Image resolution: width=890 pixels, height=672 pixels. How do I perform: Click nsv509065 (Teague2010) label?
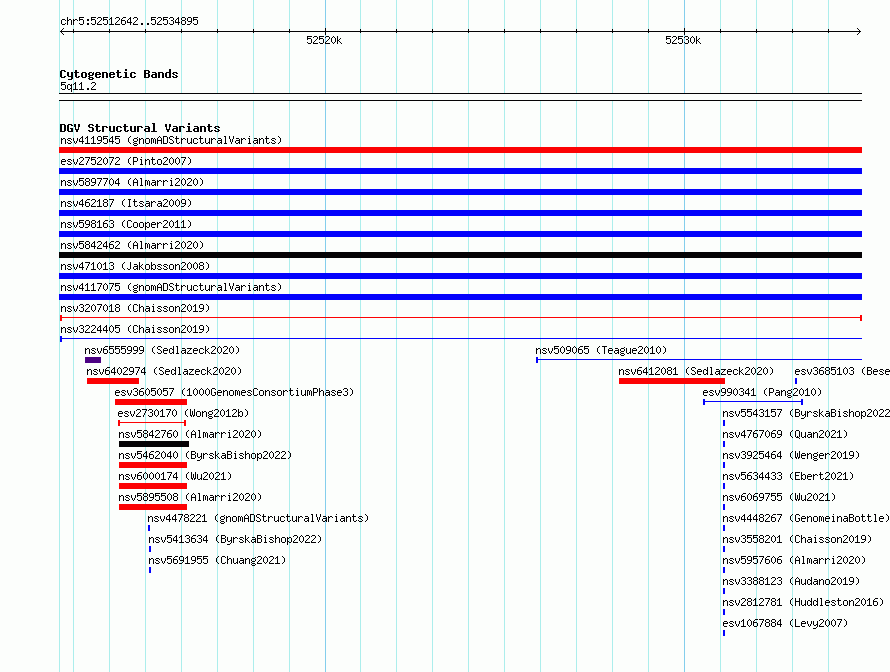pos(601,350)
